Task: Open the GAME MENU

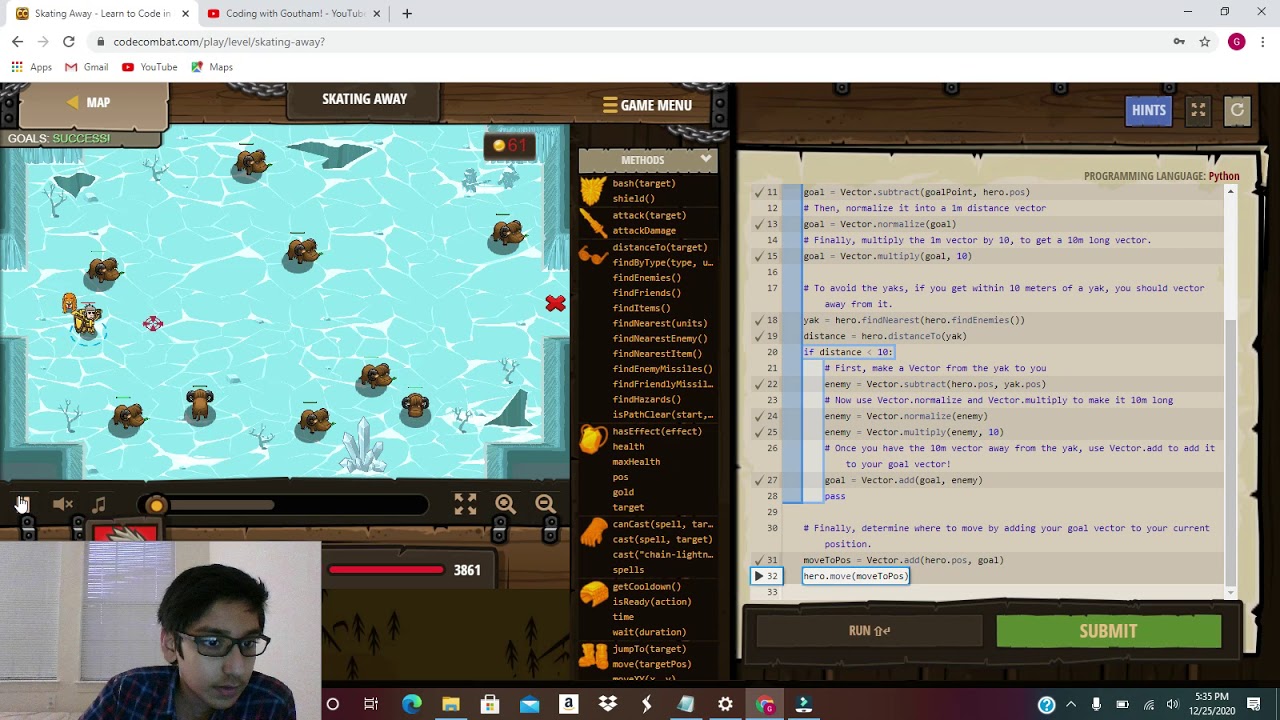Action: pos(647,105)
